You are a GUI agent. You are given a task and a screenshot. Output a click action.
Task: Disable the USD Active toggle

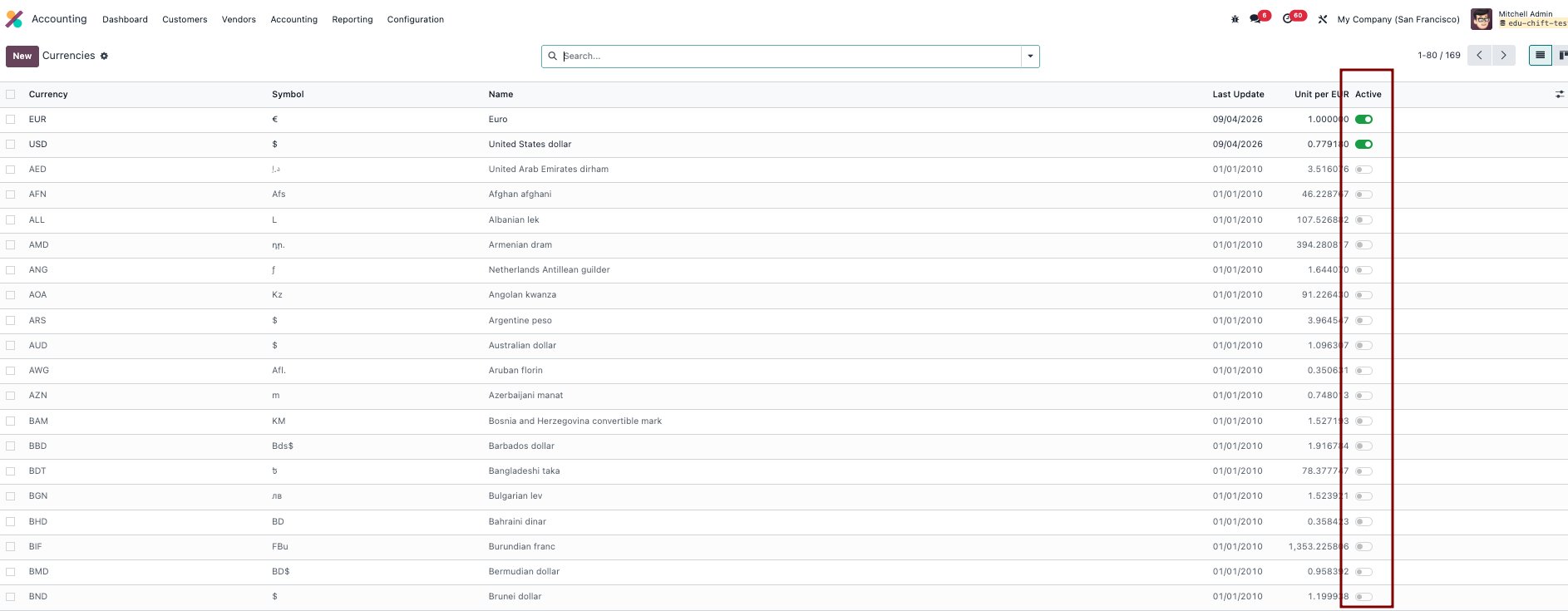point(1363,145)
